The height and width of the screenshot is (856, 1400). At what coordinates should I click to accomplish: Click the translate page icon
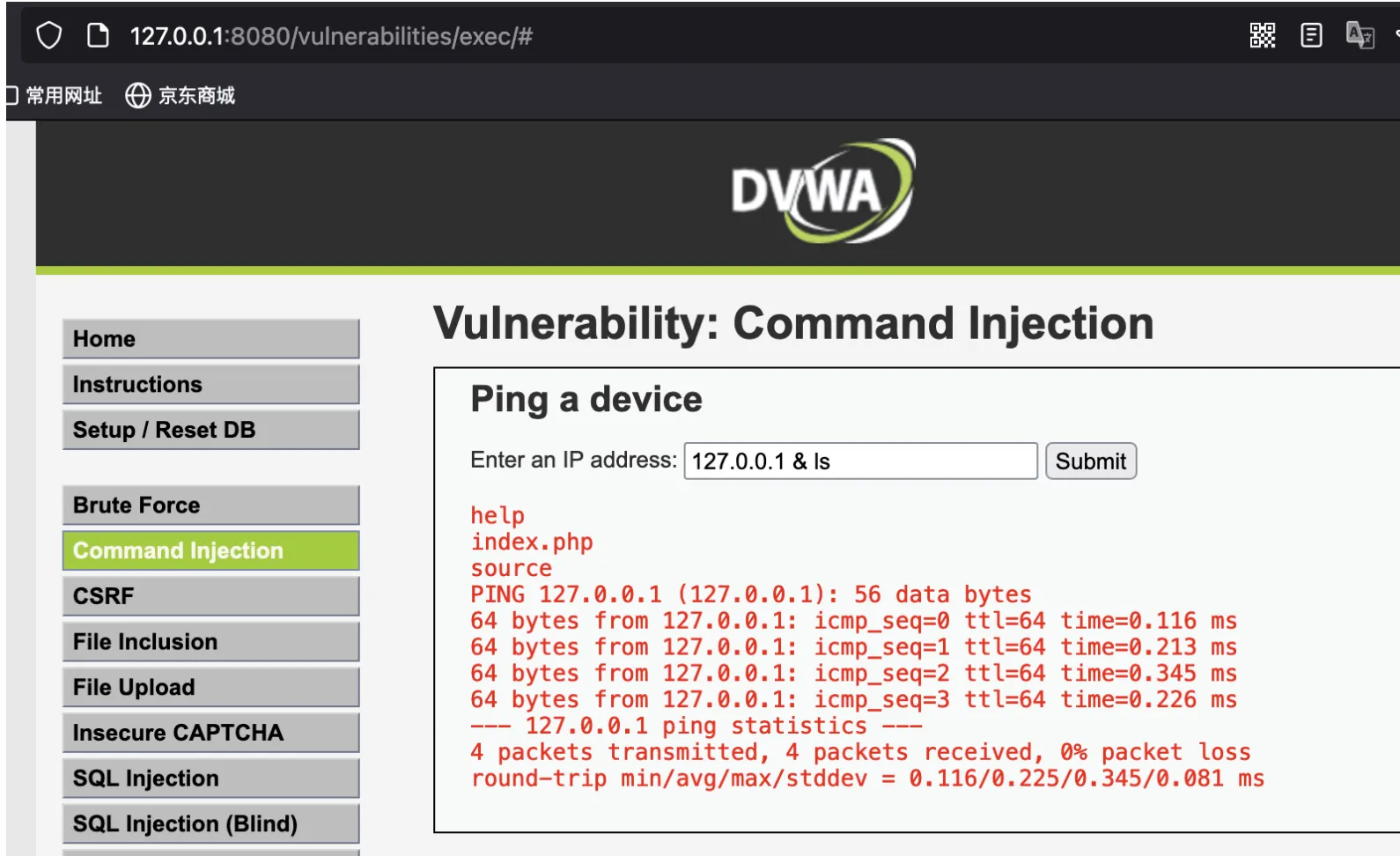coord(1359,35)
